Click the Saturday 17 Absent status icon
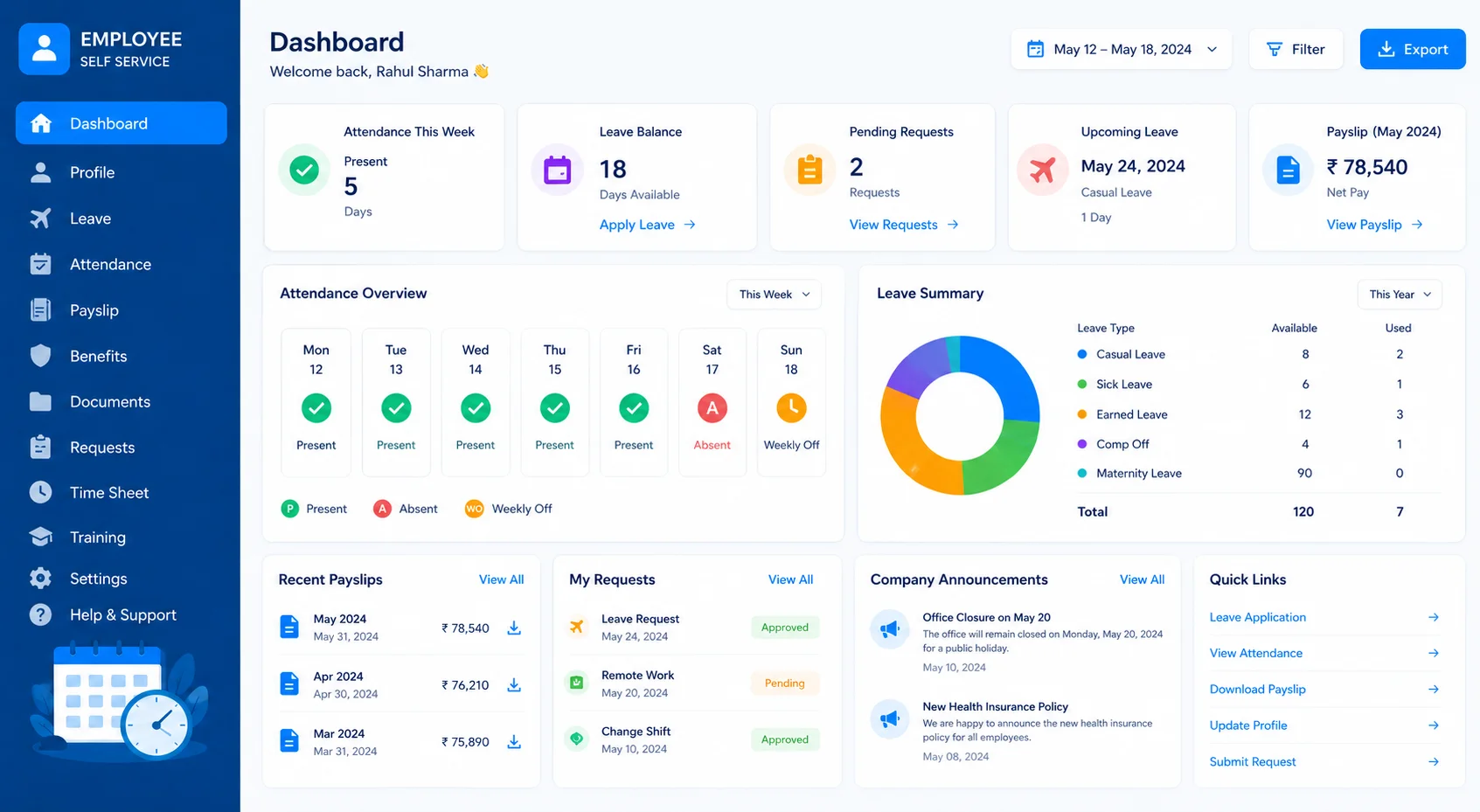This screenshot has width=1480, height=812. (712, 408)
